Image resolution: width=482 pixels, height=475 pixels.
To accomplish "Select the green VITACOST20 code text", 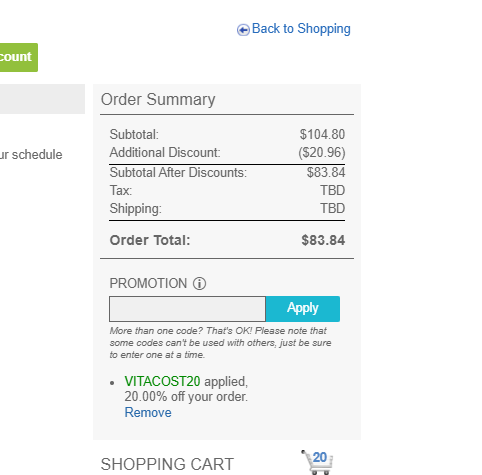I will coord(162,381).
